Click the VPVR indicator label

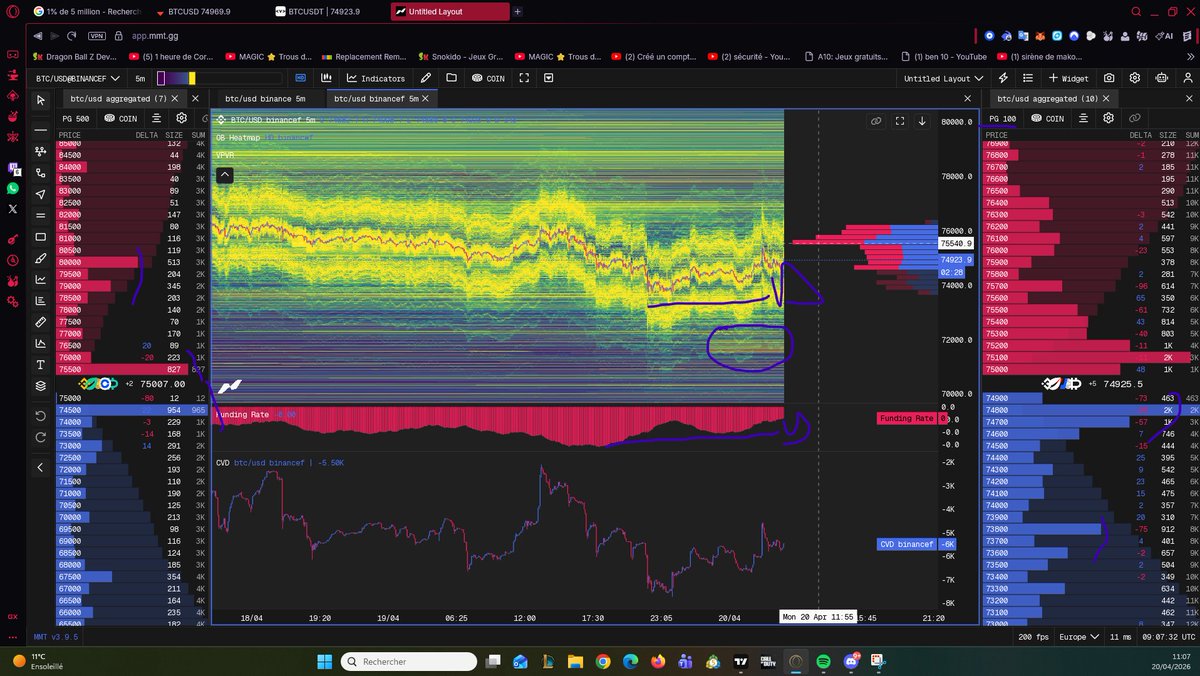point(227,155)
